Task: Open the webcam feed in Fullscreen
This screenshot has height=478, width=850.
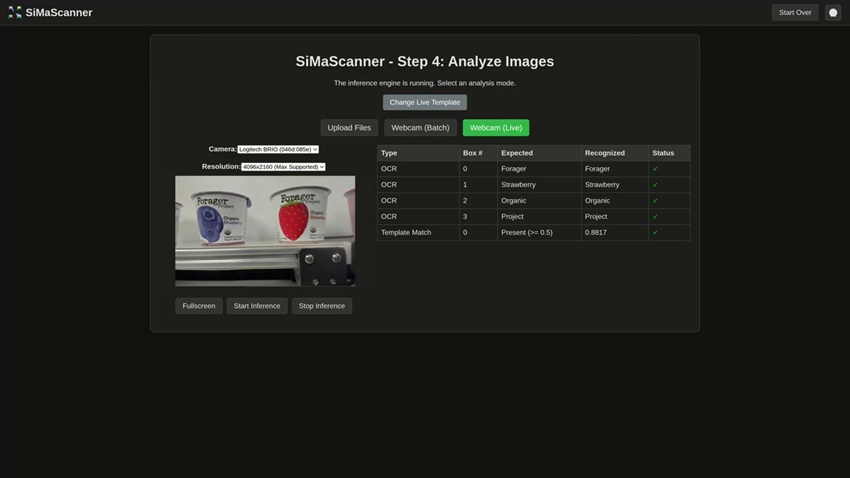Action: 199,306
